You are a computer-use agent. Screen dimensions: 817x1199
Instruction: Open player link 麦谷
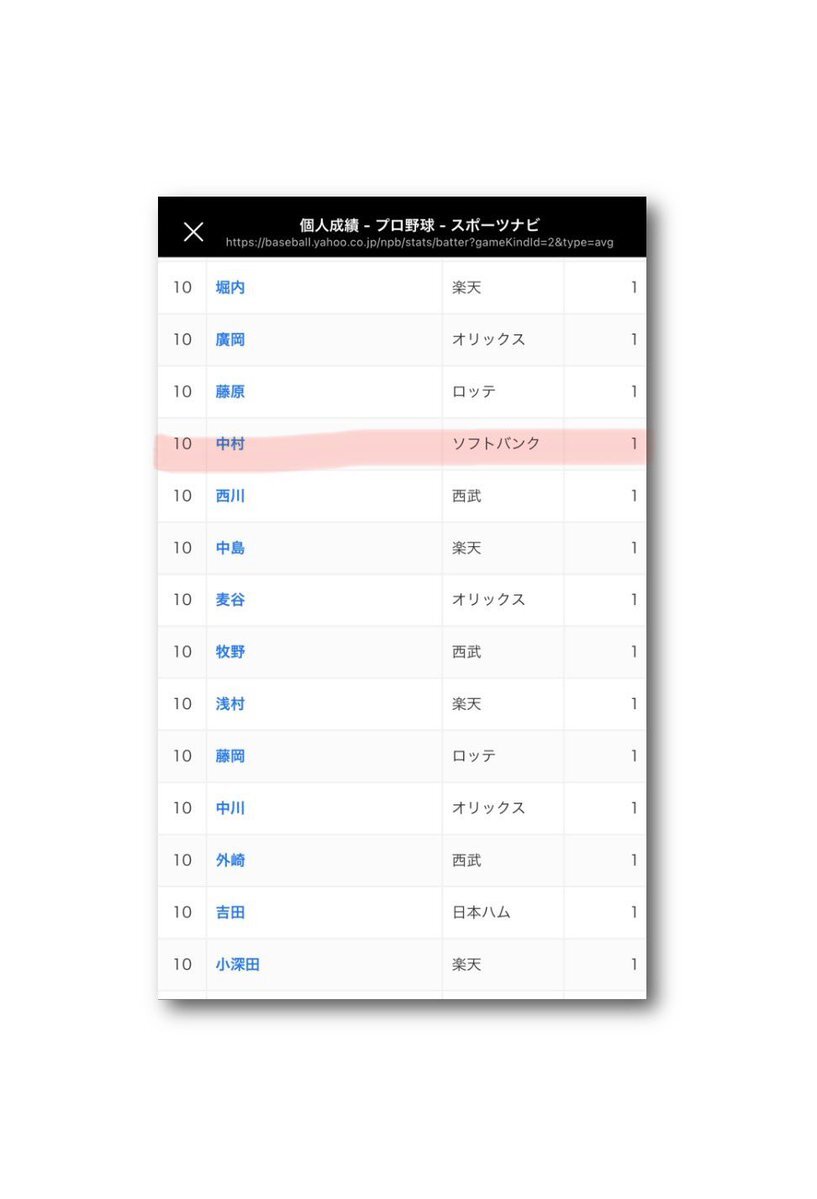(230, 600)
